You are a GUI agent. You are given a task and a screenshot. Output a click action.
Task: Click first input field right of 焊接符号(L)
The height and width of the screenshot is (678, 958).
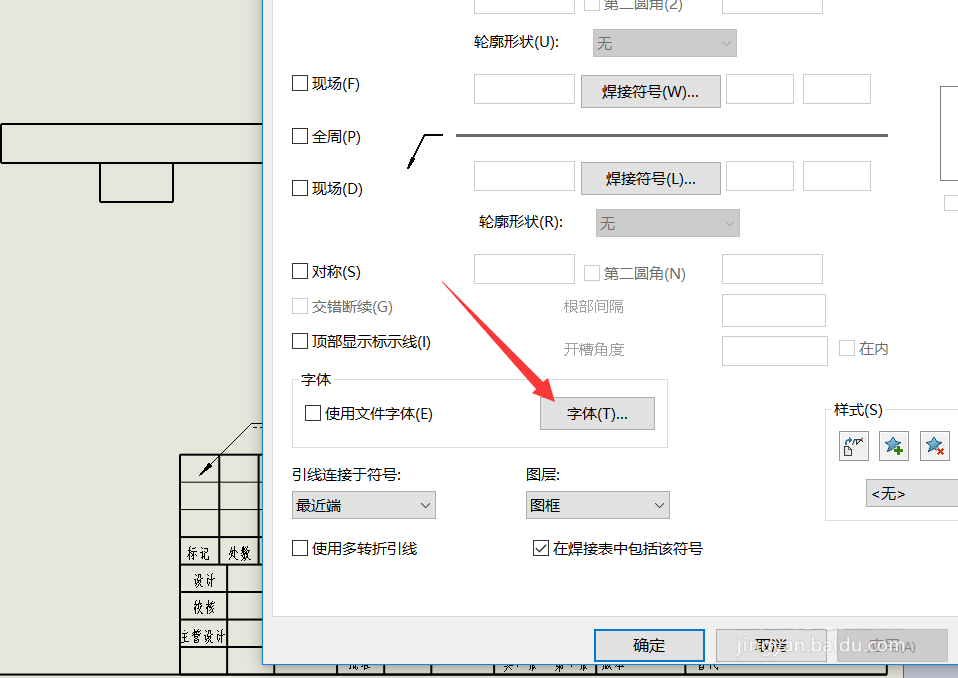(x=759, y=176)
